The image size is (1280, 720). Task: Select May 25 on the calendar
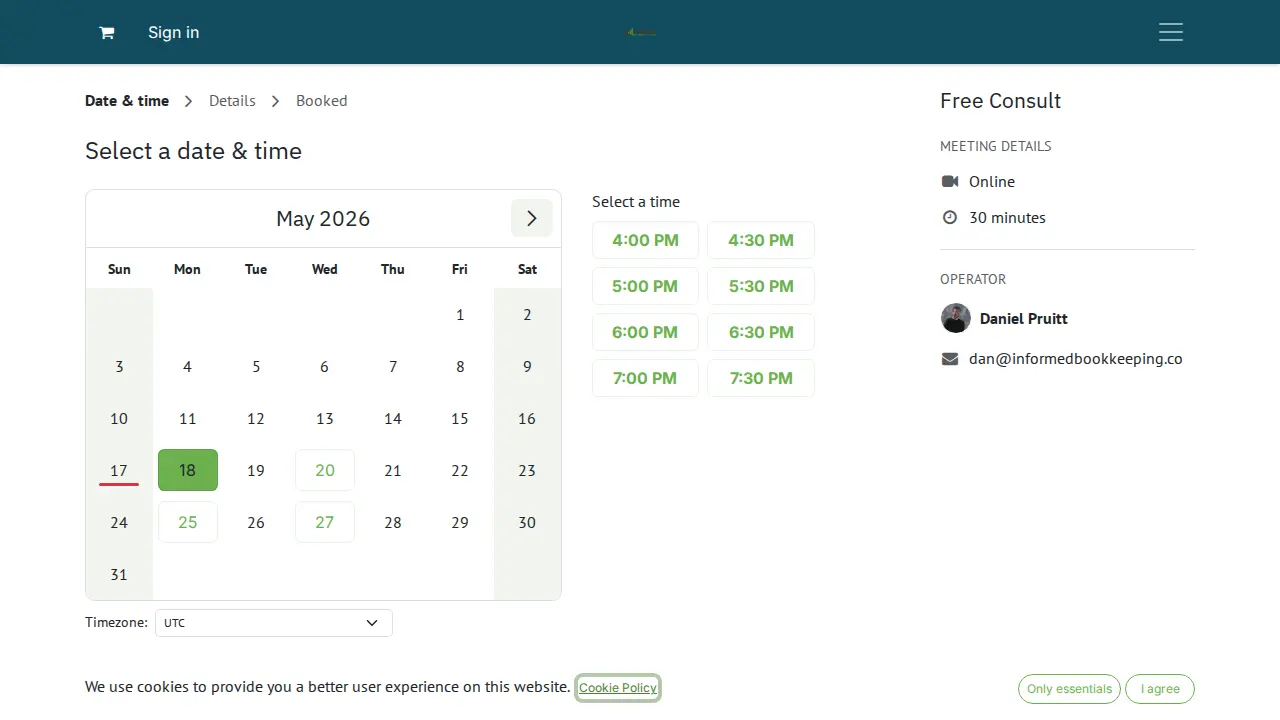point(188,522)
